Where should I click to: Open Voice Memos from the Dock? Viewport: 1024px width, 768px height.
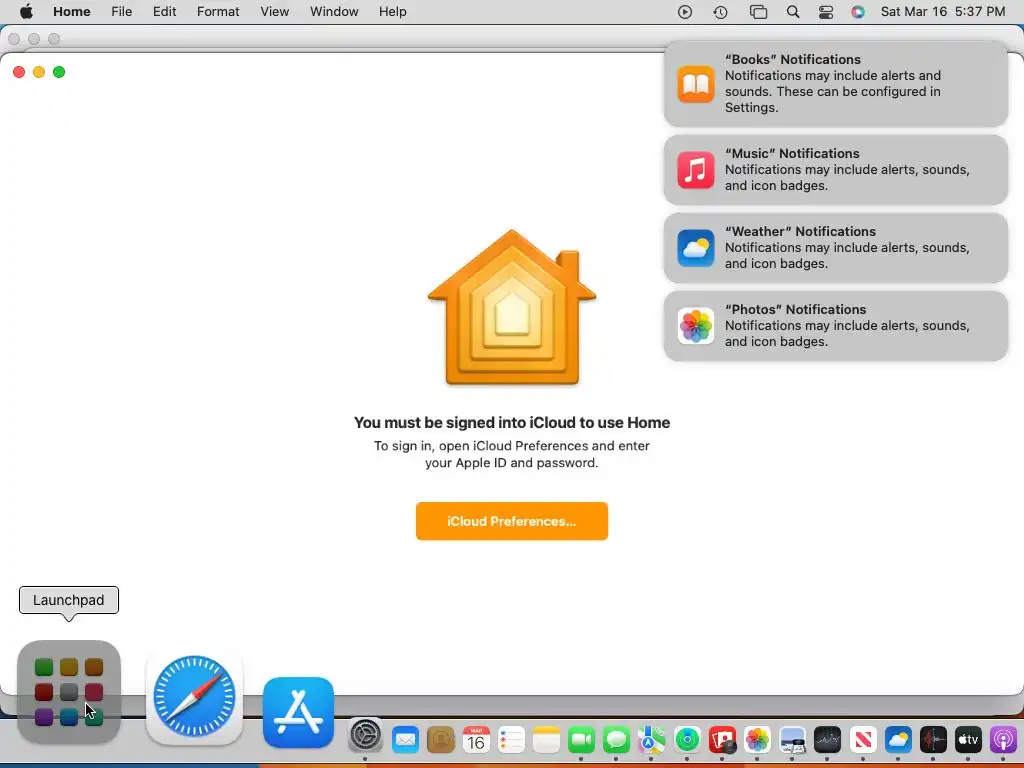click(x=933, y=740)
